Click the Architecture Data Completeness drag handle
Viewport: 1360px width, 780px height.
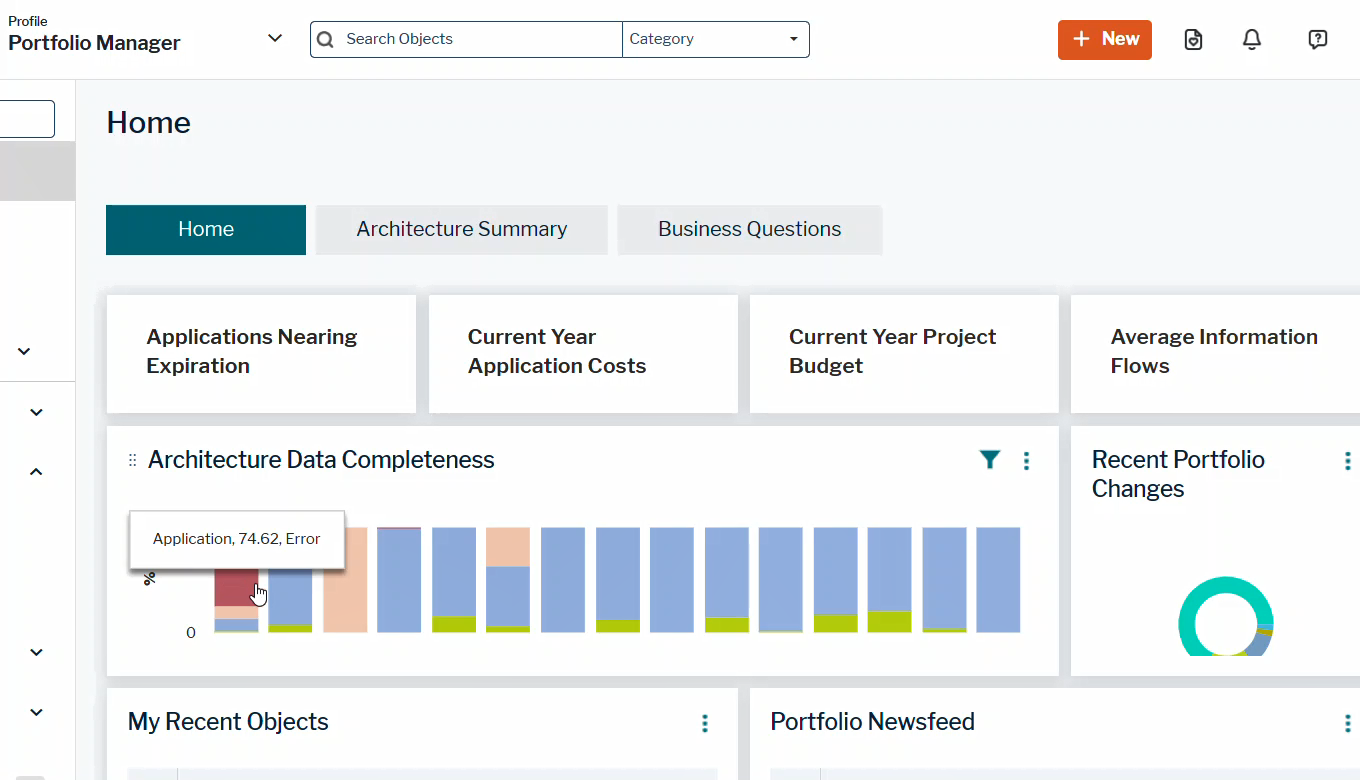pyautogui.click(x=132, y=460)
